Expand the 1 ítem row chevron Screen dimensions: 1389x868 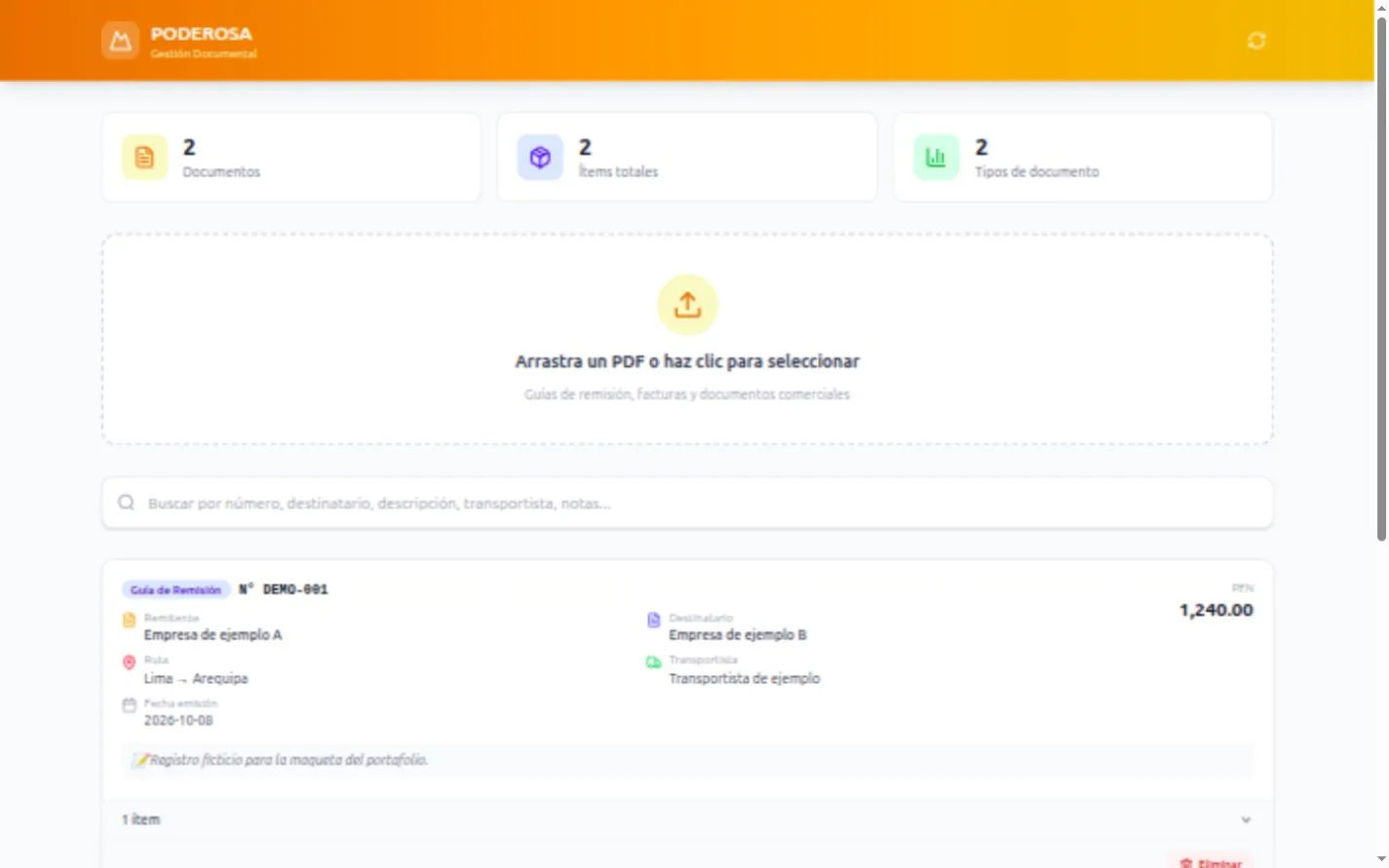pyautogui.click(x=1246, y=820)
